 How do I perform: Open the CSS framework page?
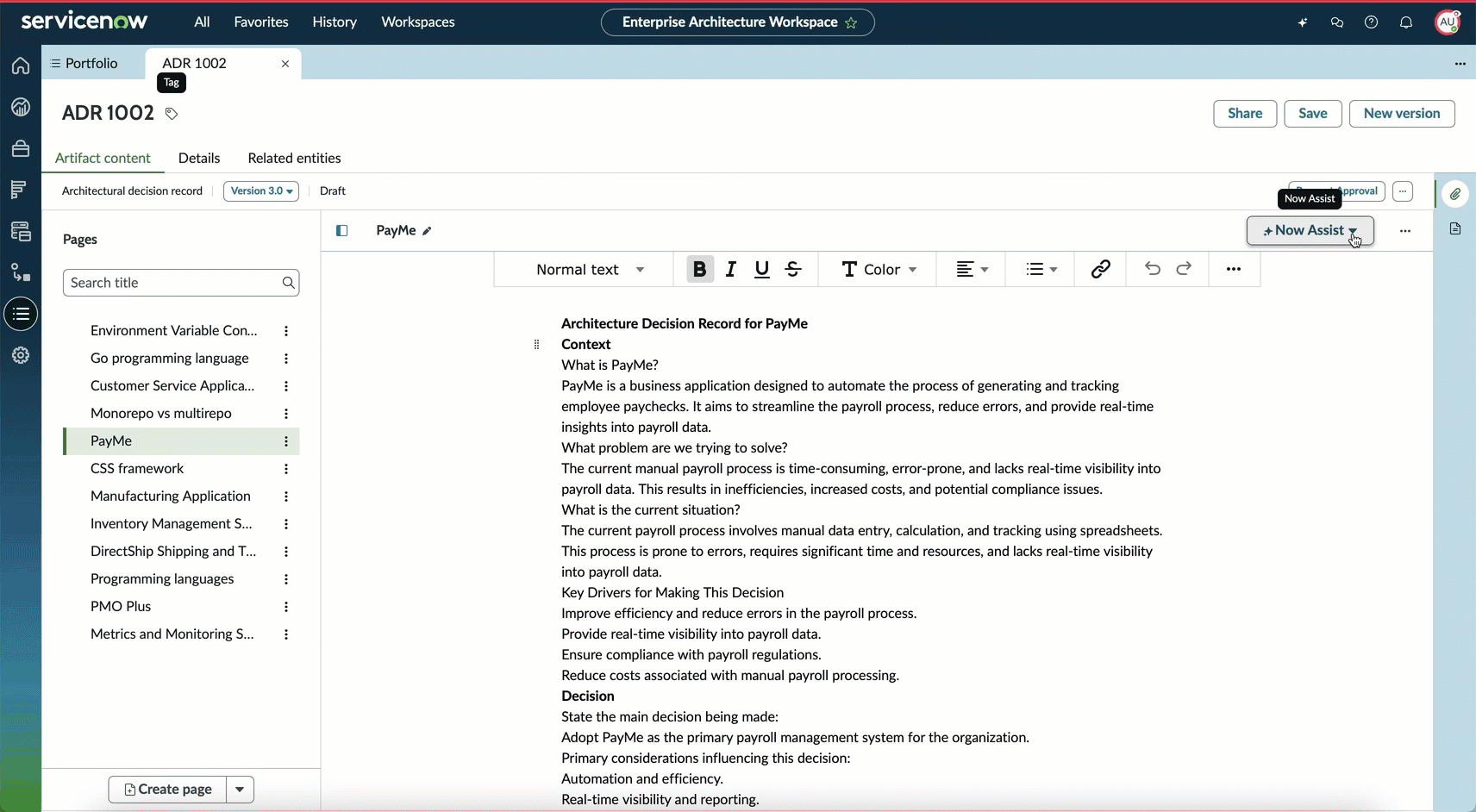coord(137,469)
